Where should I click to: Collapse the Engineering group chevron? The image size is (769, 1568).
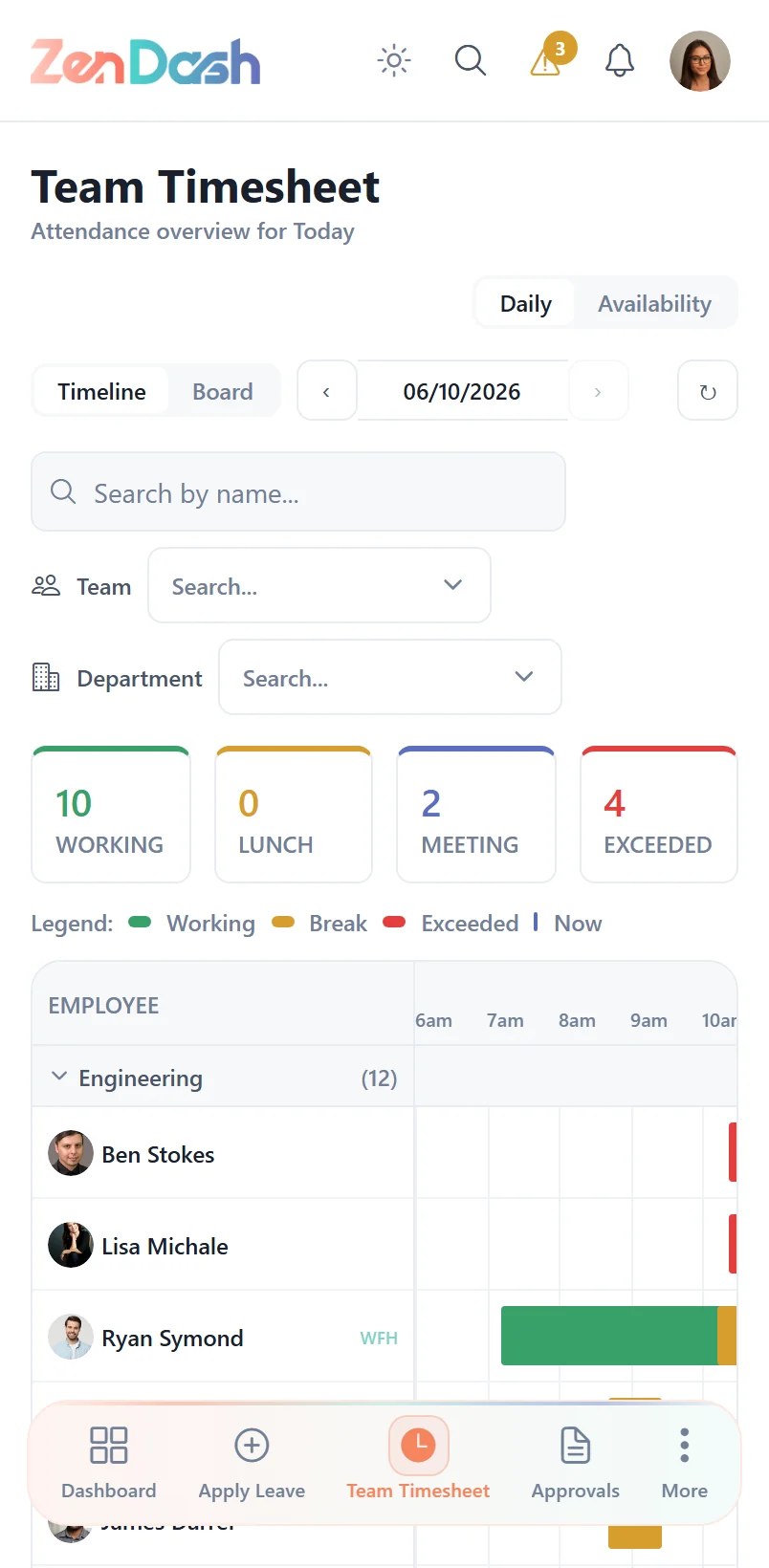59,1077
